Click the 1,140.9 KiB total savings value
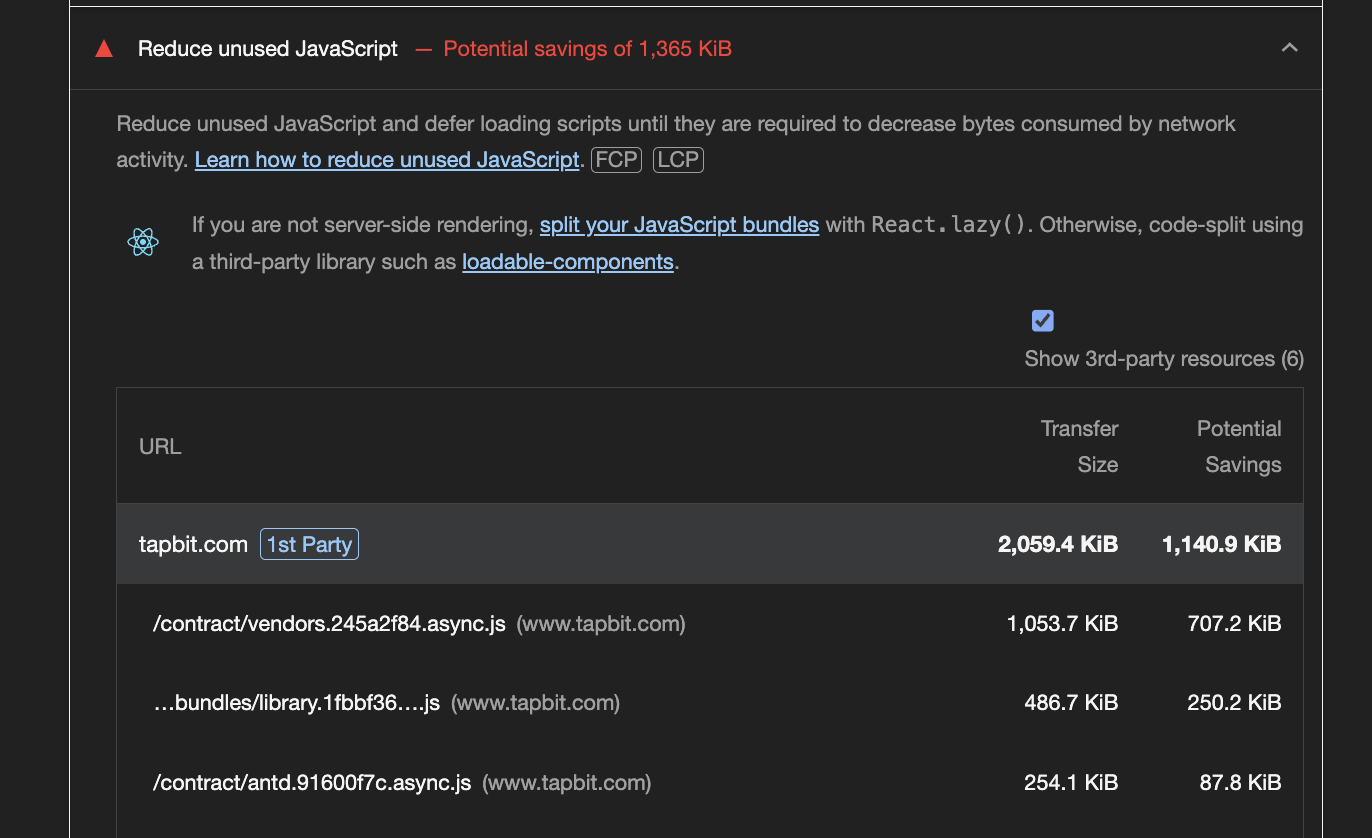The width and height of the screenshot is (1372, 838). tap(1221, 544)
